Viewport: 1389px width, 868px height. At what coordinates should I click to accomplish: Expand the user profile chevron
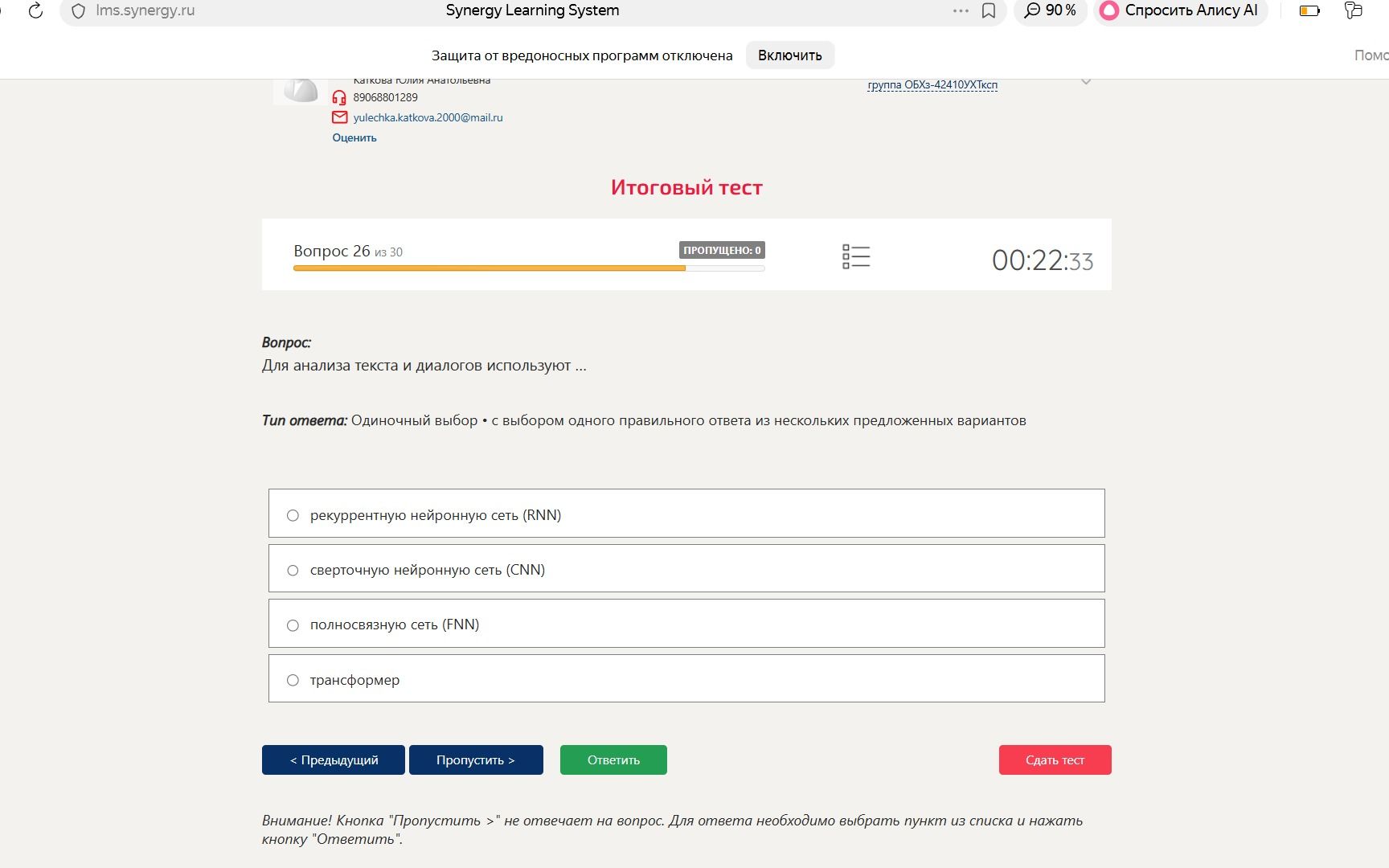[x=1086, y=82]
